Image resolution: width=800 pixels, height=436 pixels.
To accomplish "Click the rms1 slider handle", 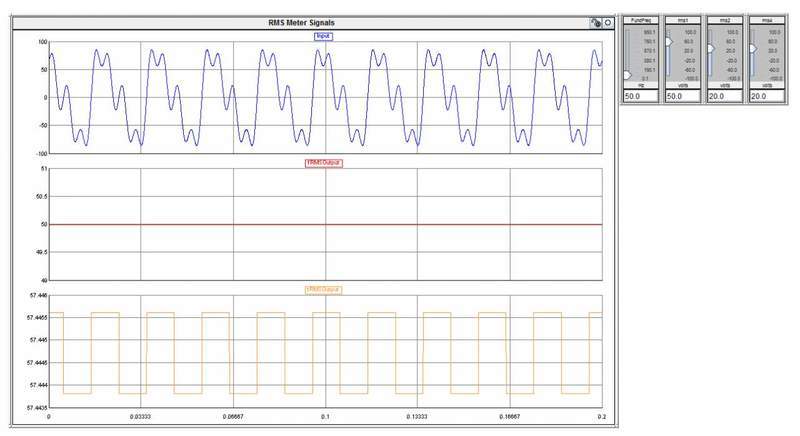I will click(x=668, y=41).
